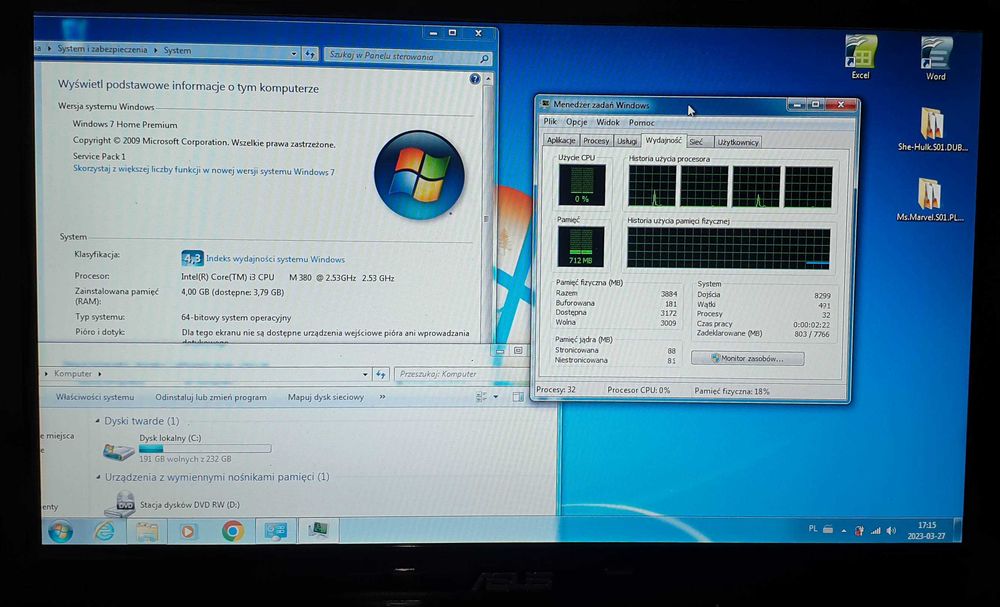Open the Opcje menu in Task Manager
Screen dimensions: 1000x607
click(x=576, y=122)
